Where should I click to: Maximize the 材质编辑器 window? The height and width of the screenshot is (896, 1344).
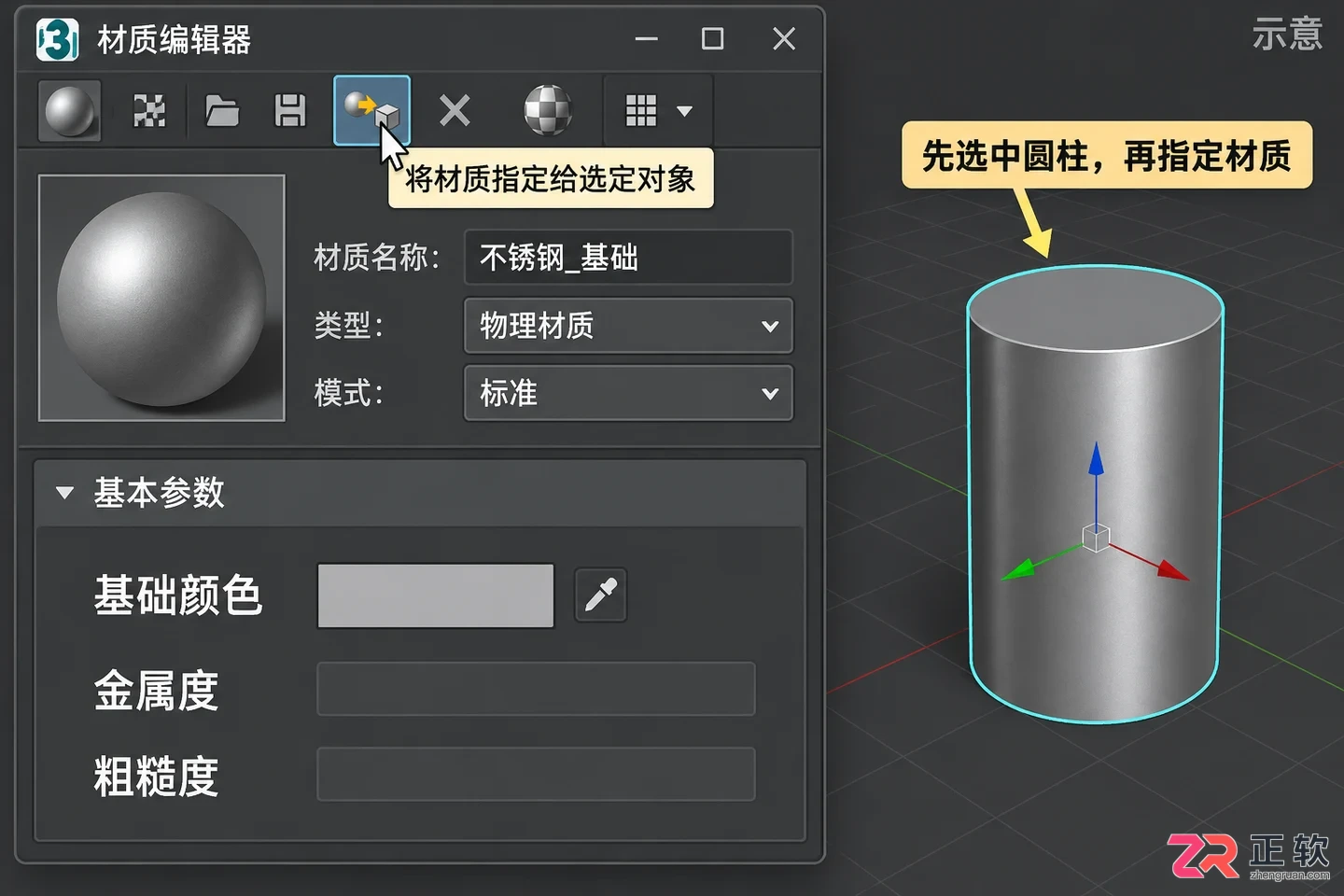click(x=712, y=39)
